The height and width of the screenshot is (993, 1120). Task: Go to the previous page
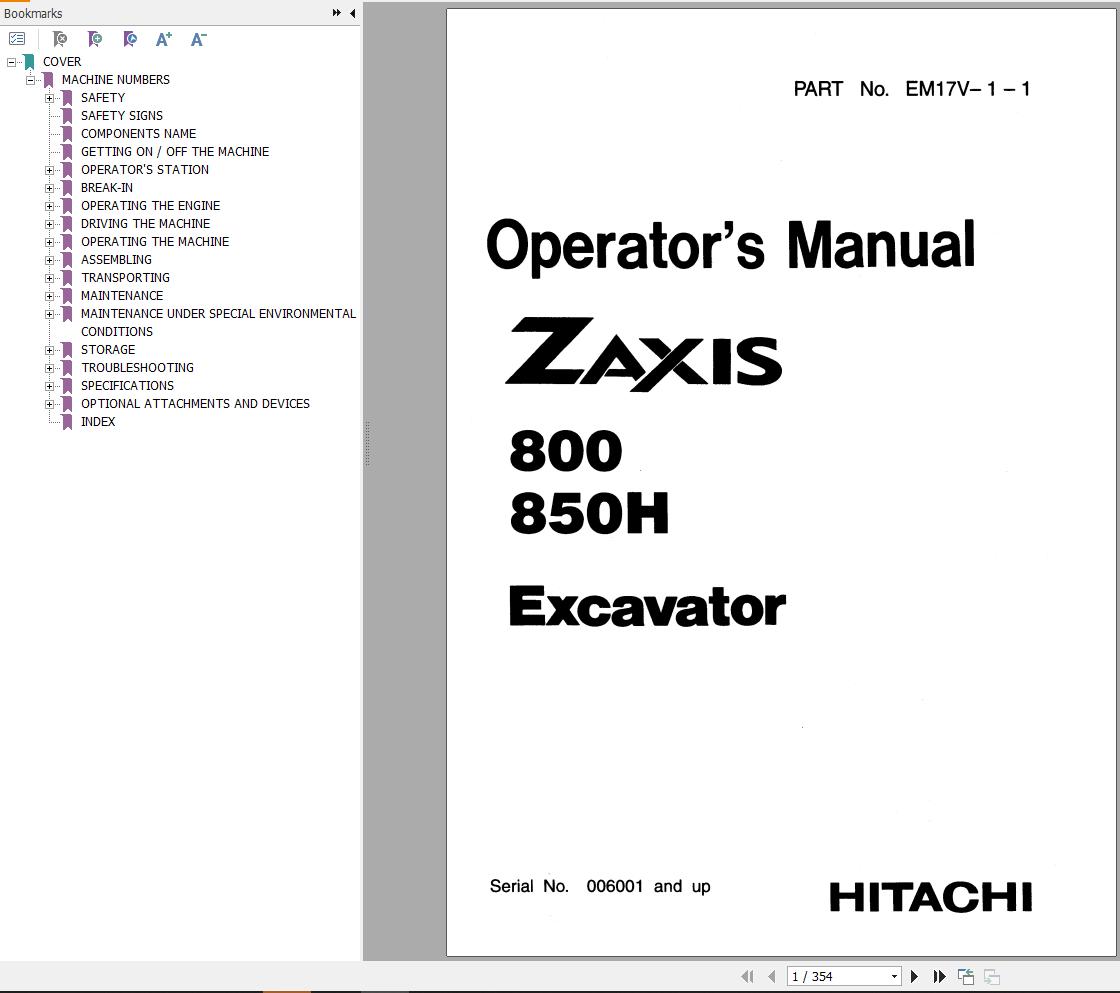[x=771, y=976]
